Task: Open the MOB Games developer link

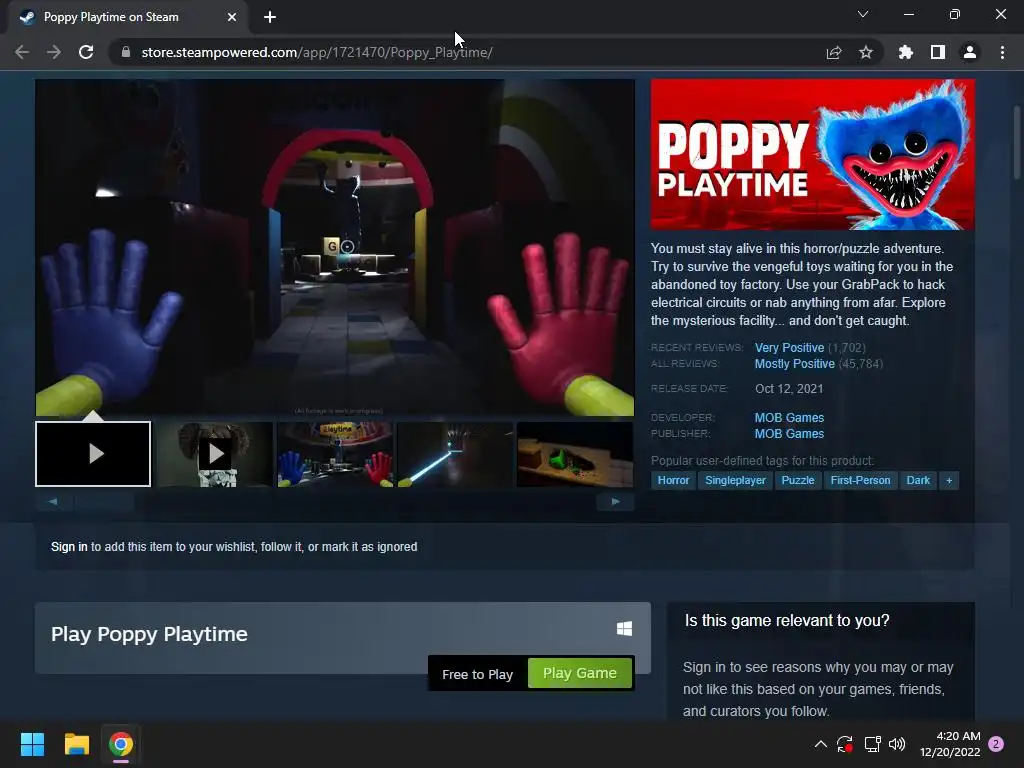Action: [789, 417]
